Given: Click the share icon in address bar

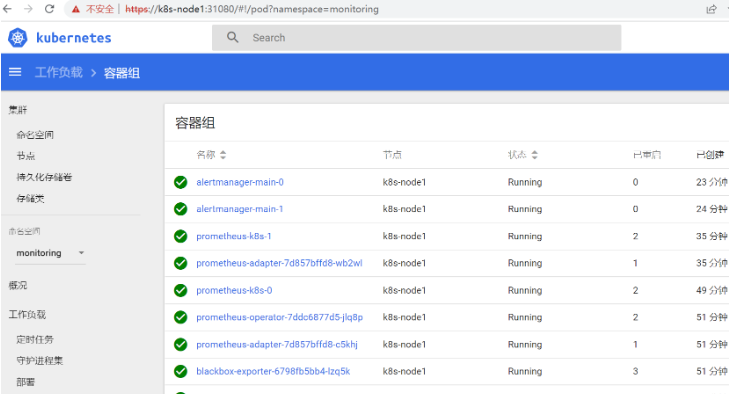Looking at the screenshot, I should click(x=711, y=9).
